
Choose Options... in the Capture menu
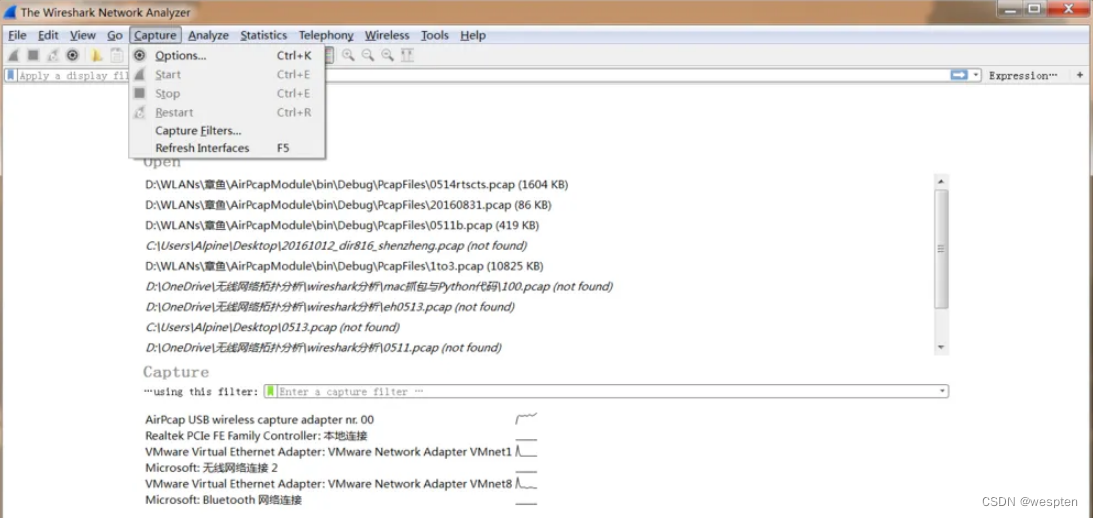tap(227, 56)
